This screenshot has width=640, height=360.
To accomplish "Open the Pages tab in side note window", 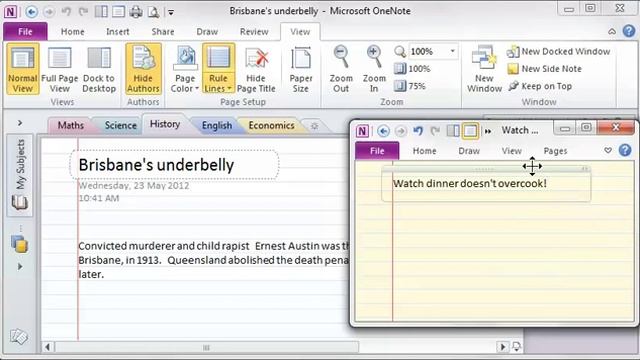I will click(x=555, y=151).
